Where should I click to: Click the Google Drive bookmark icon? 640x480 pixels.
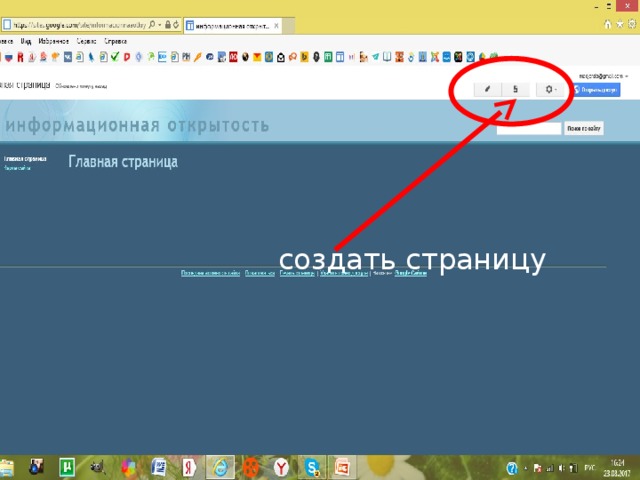[482, 57]
